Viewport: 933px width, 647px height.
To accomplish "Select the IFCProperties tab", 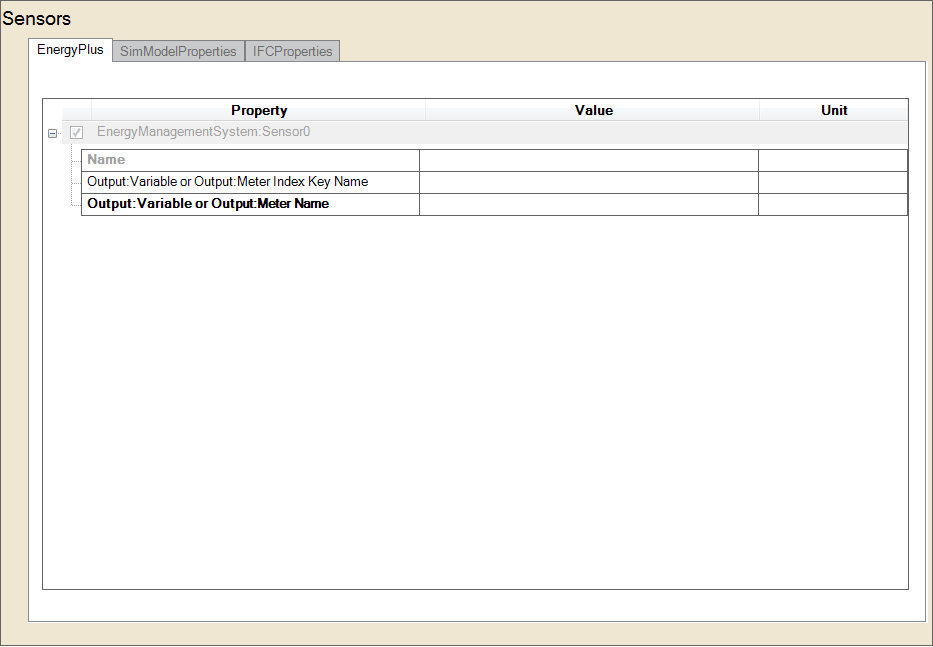I will pyautogui.click(x=292, y=51).
